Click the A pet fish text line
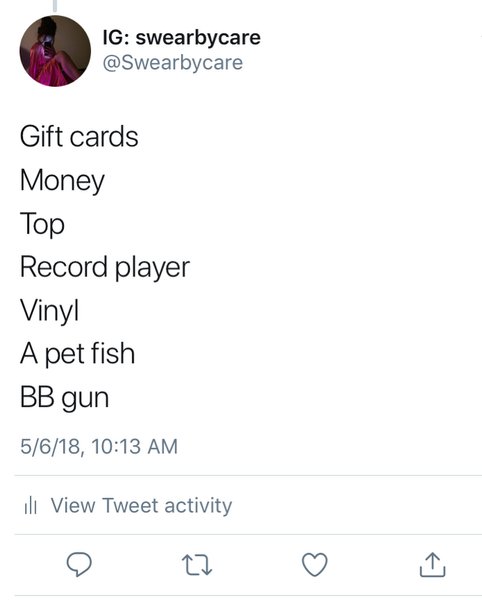This screenshot has width=482, height=600. (77, 354)
